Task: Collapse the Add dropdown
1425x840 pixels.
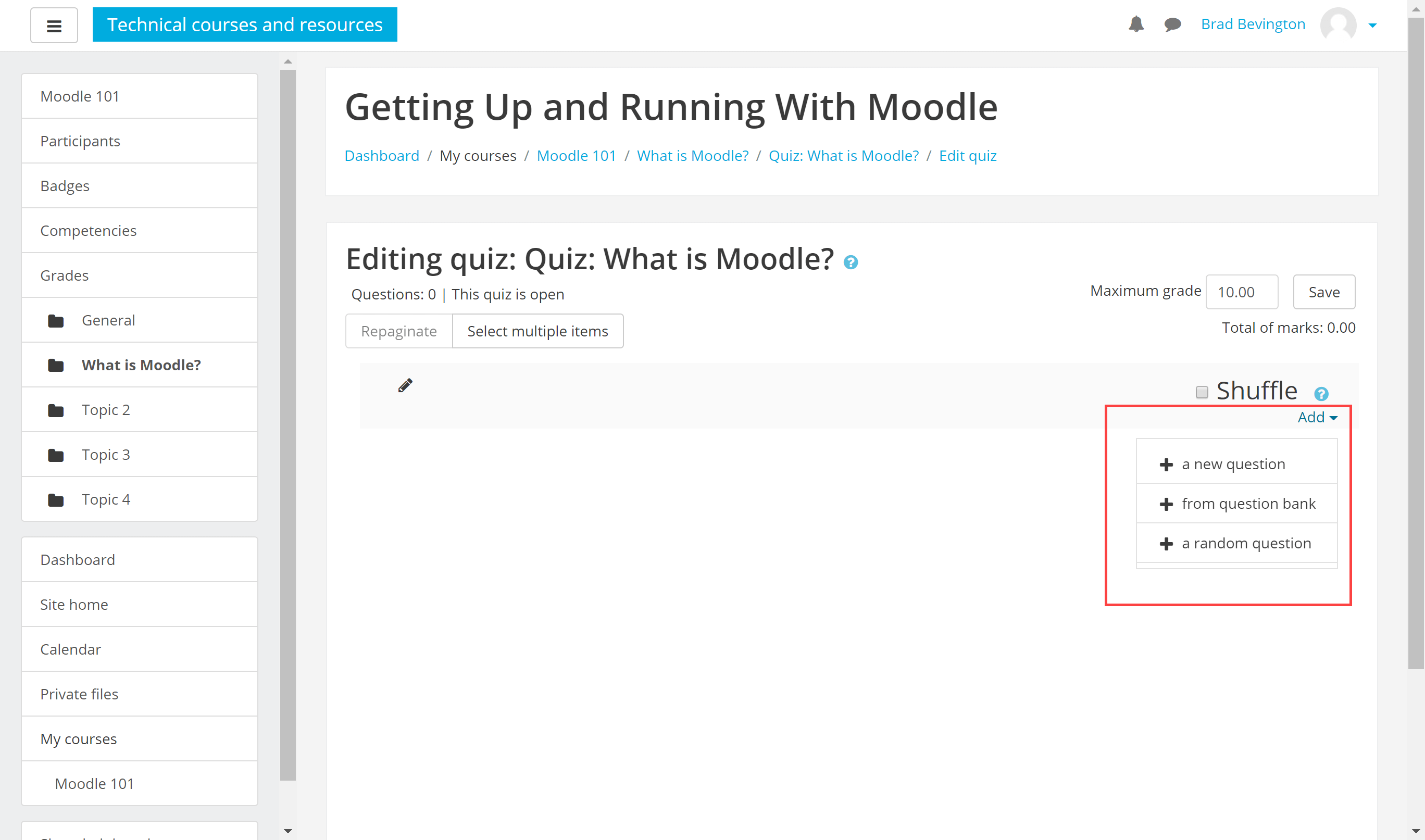Action: pos(1317,417)
